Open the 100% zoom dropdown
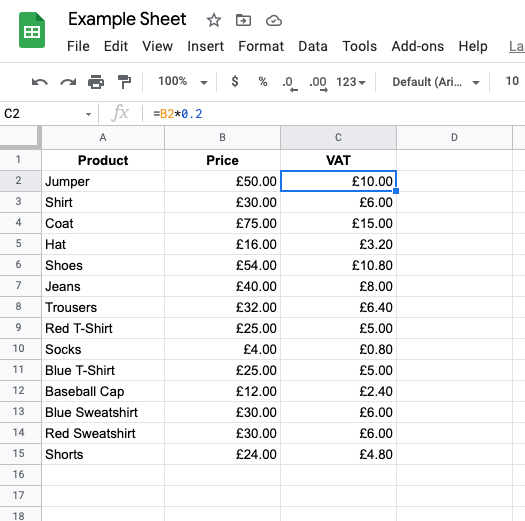The height and width of the screenshot is (521, 525). 182,81
